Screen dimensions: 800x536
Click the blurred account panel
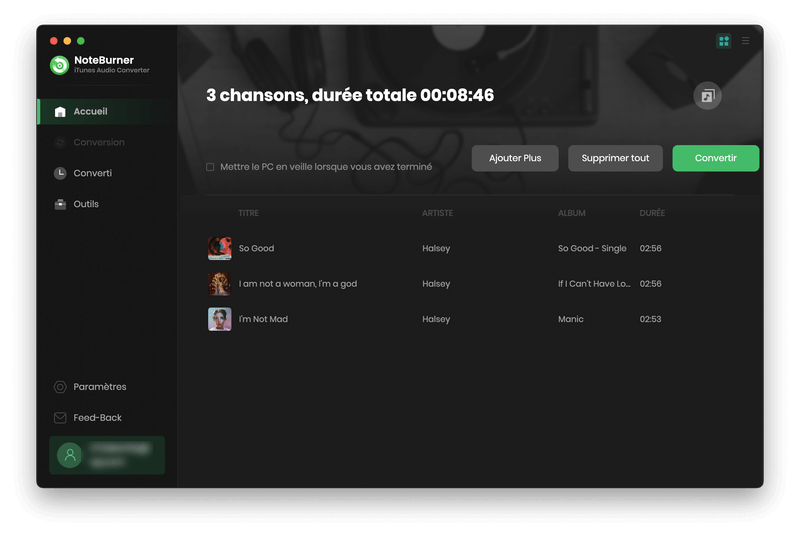click(x=107, y=455)
